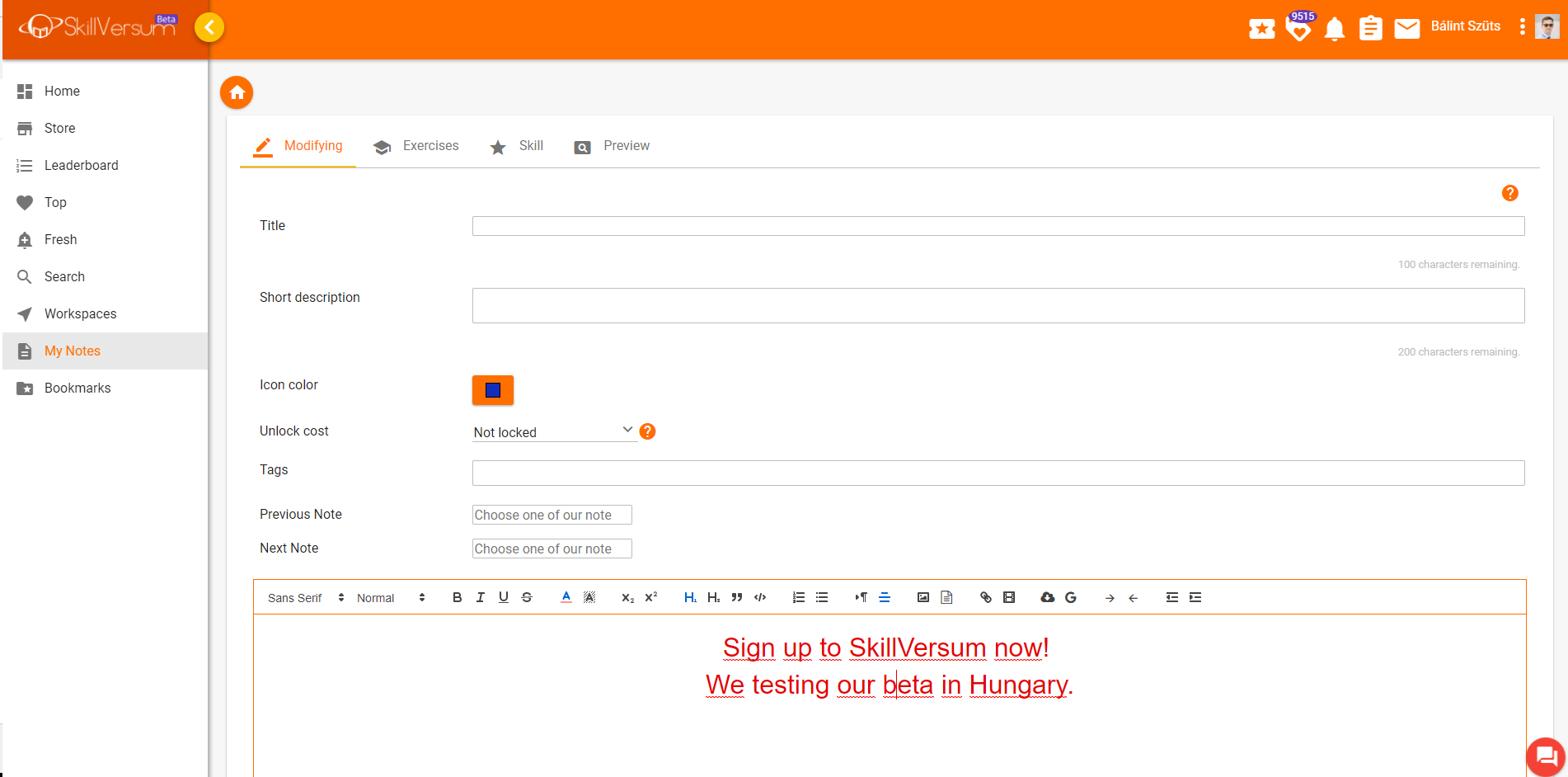Screen dimensions: 1568x777
Task: Open Leaderboard in the sidebar
Action: [106, 165]
